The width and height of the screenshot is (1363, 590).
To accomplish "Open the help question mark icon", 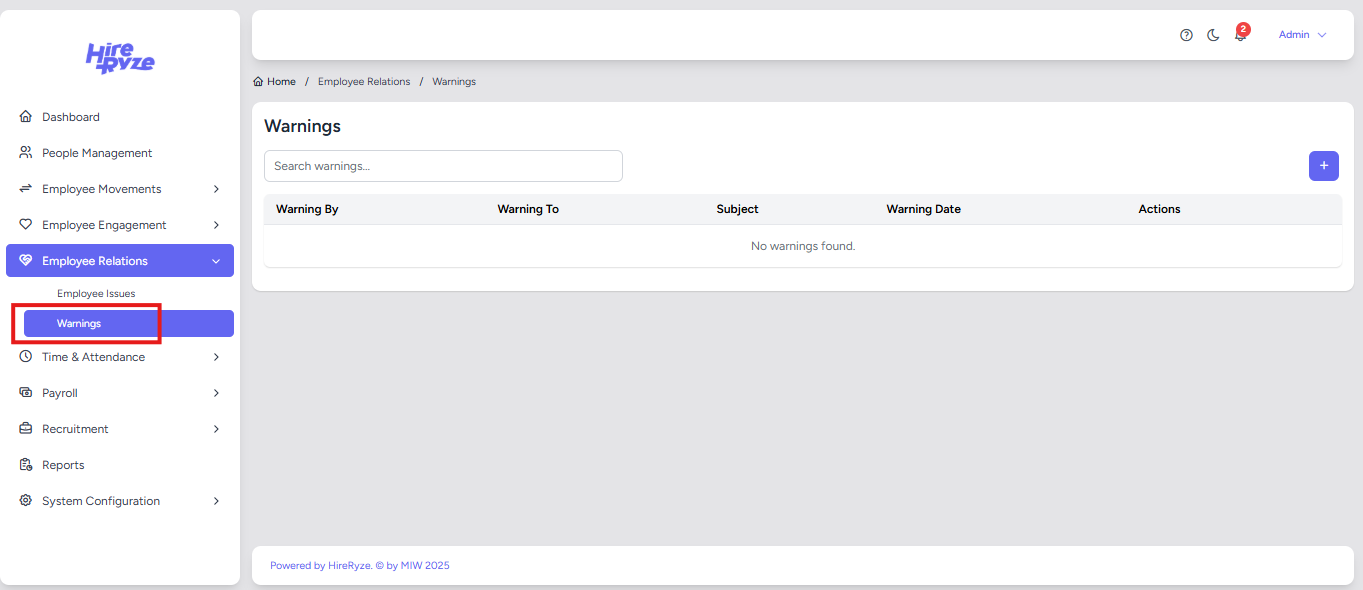I will coord(1186,35).
